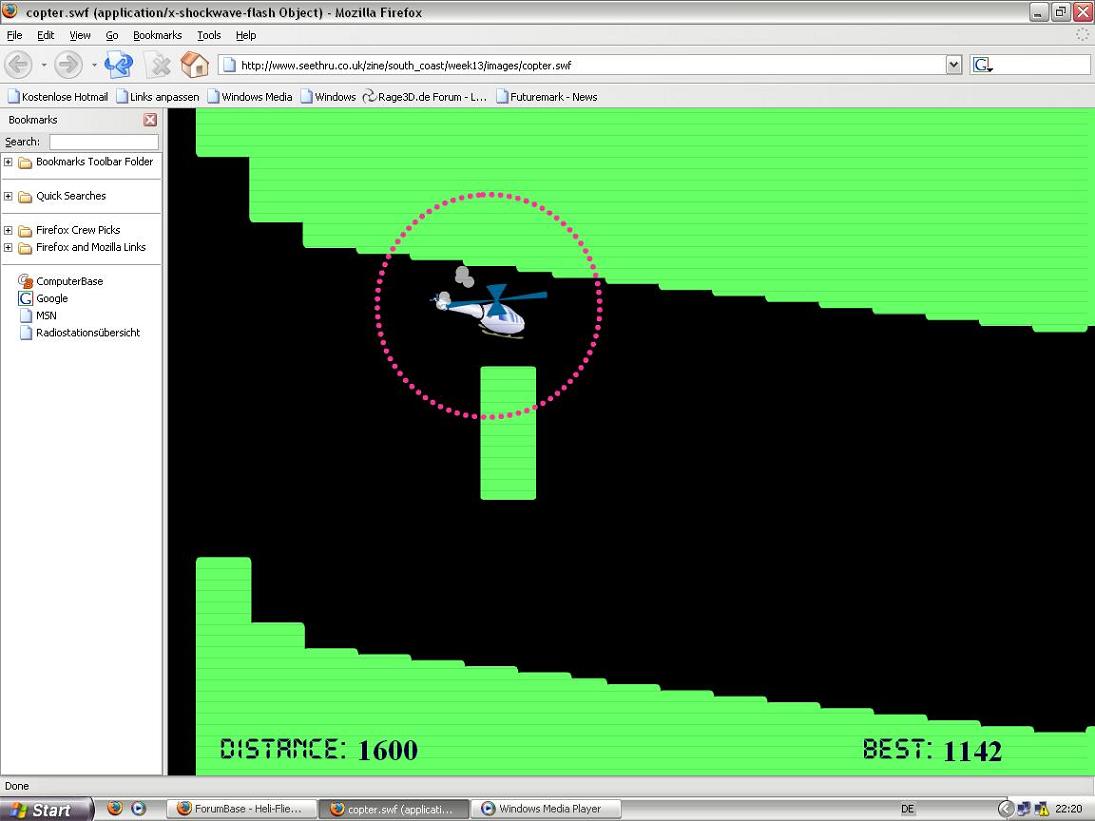Viewport: 1095px width, 821px height.
Task: Click the Back navigation arrow
Action: [19, 65]
